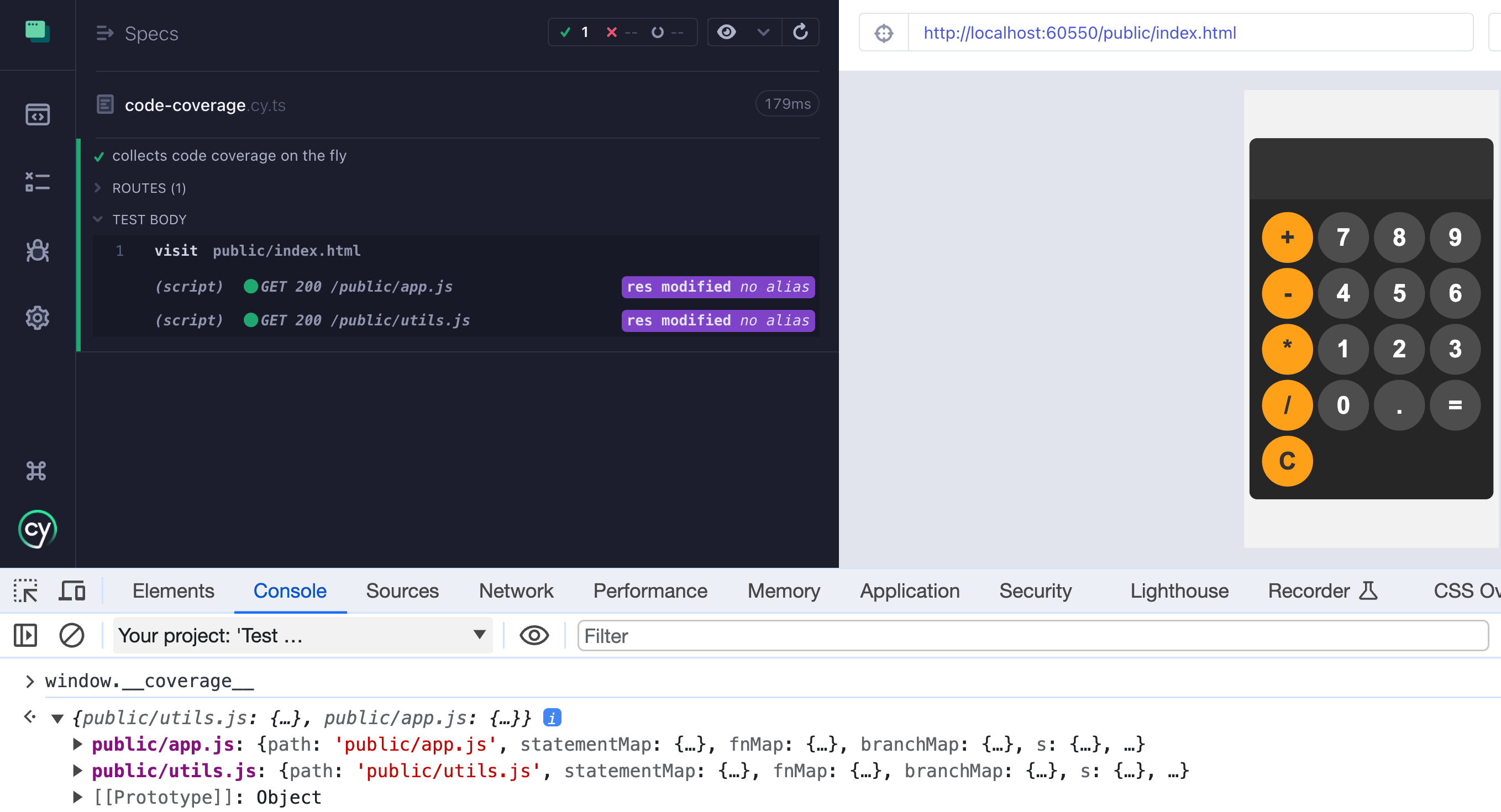Viewport: 1501px width, 812px height.
Task: Switch to the Sources tab
Action: pyautogui.click(x=401, y=590)
